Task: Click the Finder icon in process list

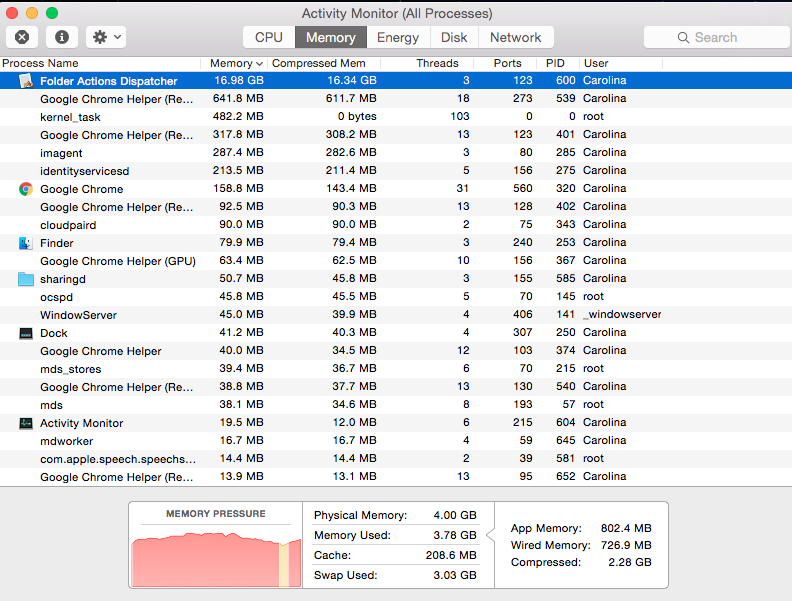Action: [x=26, y=243]
